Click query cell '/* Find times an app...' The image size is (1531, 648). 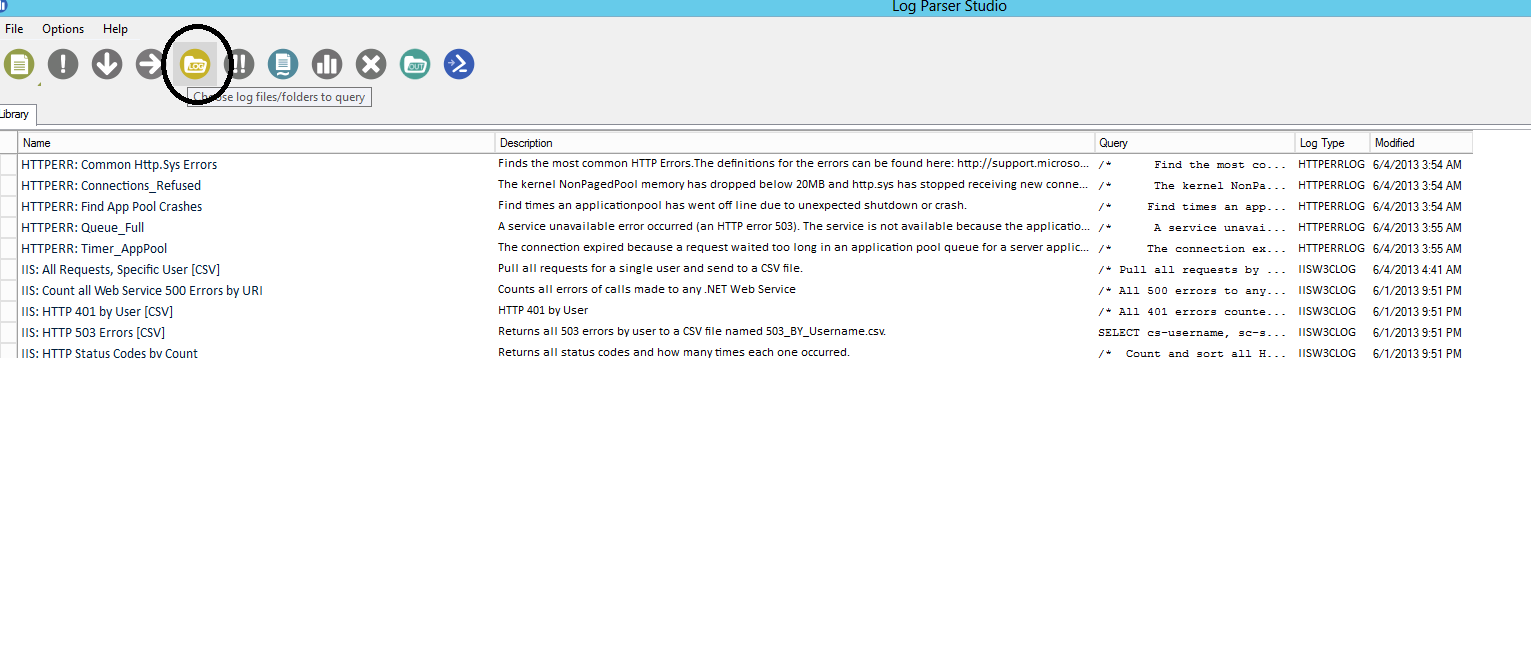coord(1192,207)
